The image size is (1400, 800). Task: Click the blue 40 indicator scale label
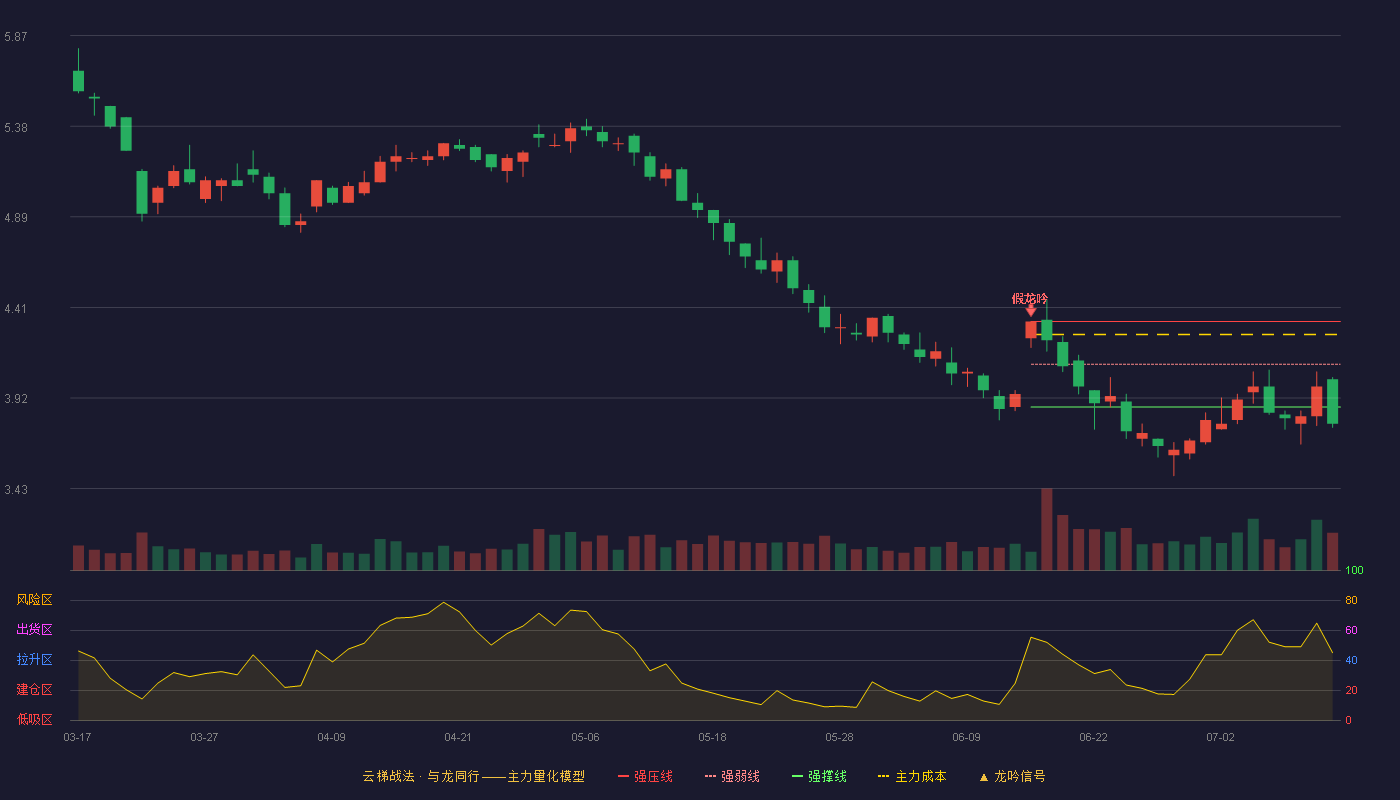click(1351, 660)
